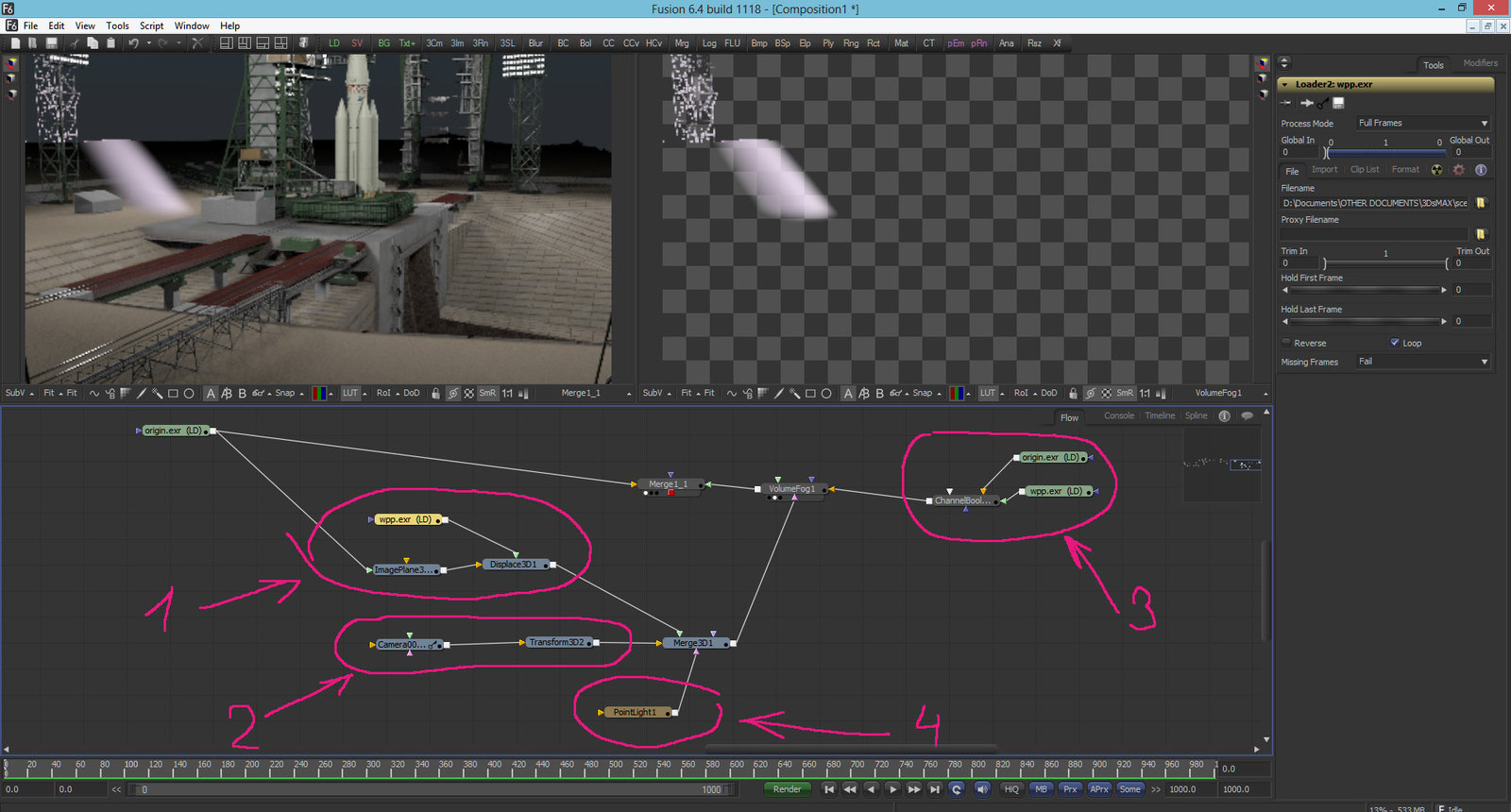This screenshot has width=1511, height=812.
Task: Open the Missing Frames dropdown
Action: (x=1422, y=362)
